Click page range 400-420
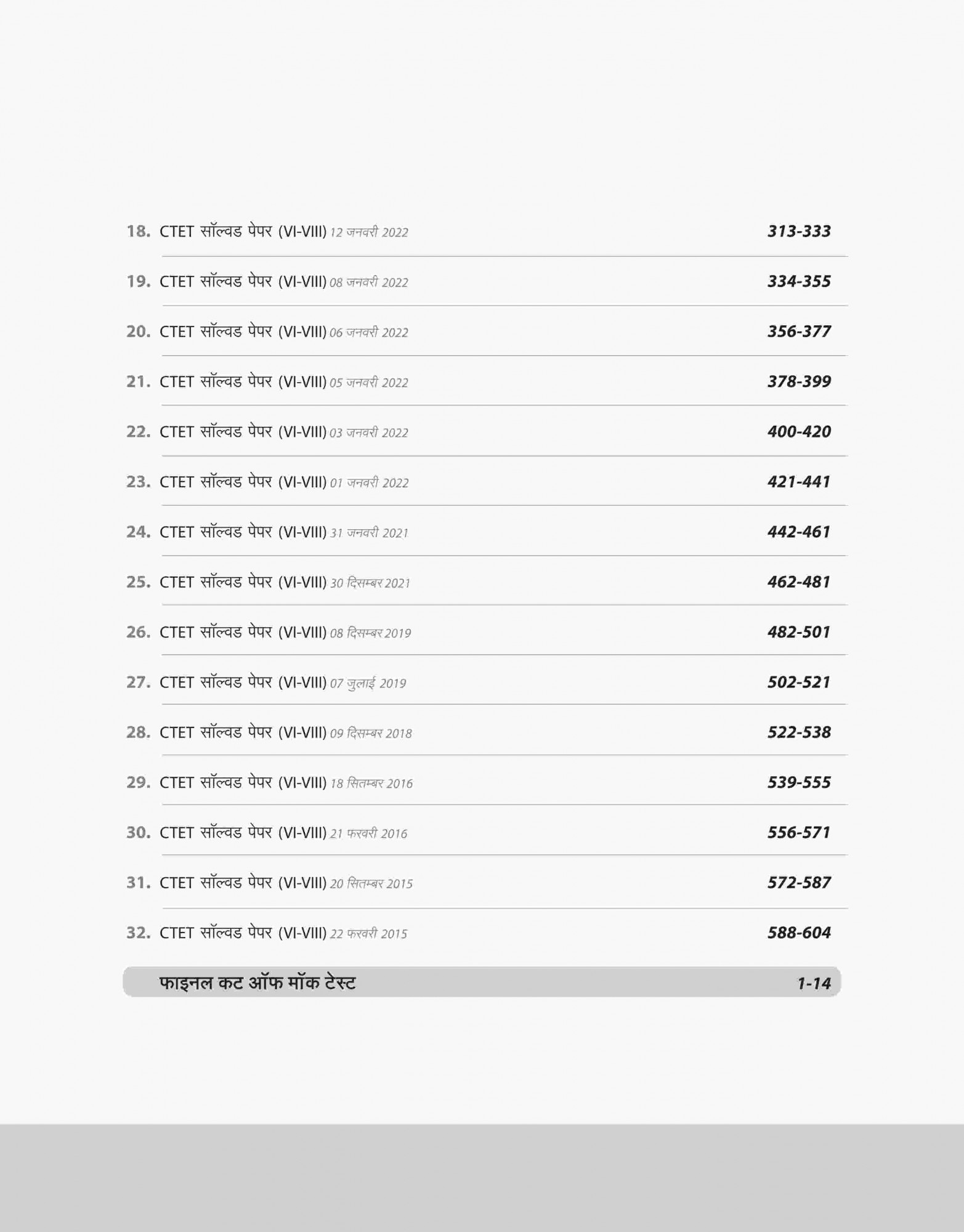The height and width of the screenshot is (1232, 964). coord(799,431)
